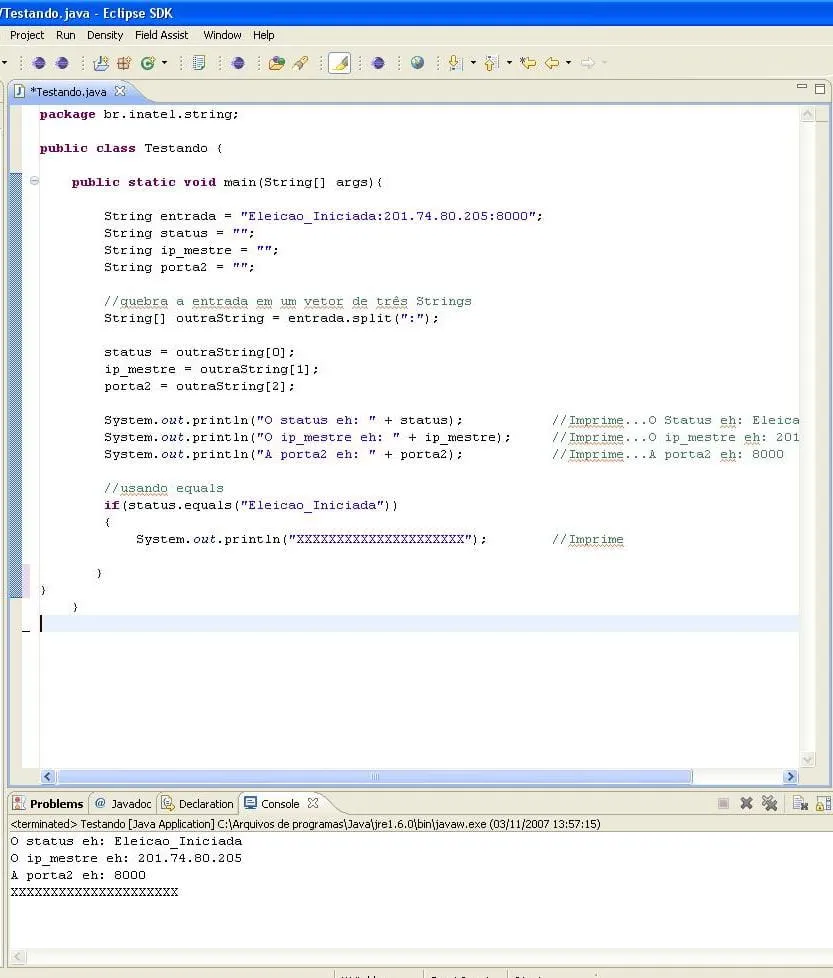The height and width of the screenshot is (978, 833).
Task: Click the yellow Back navigation arrow
Action: tap(550, 63)
